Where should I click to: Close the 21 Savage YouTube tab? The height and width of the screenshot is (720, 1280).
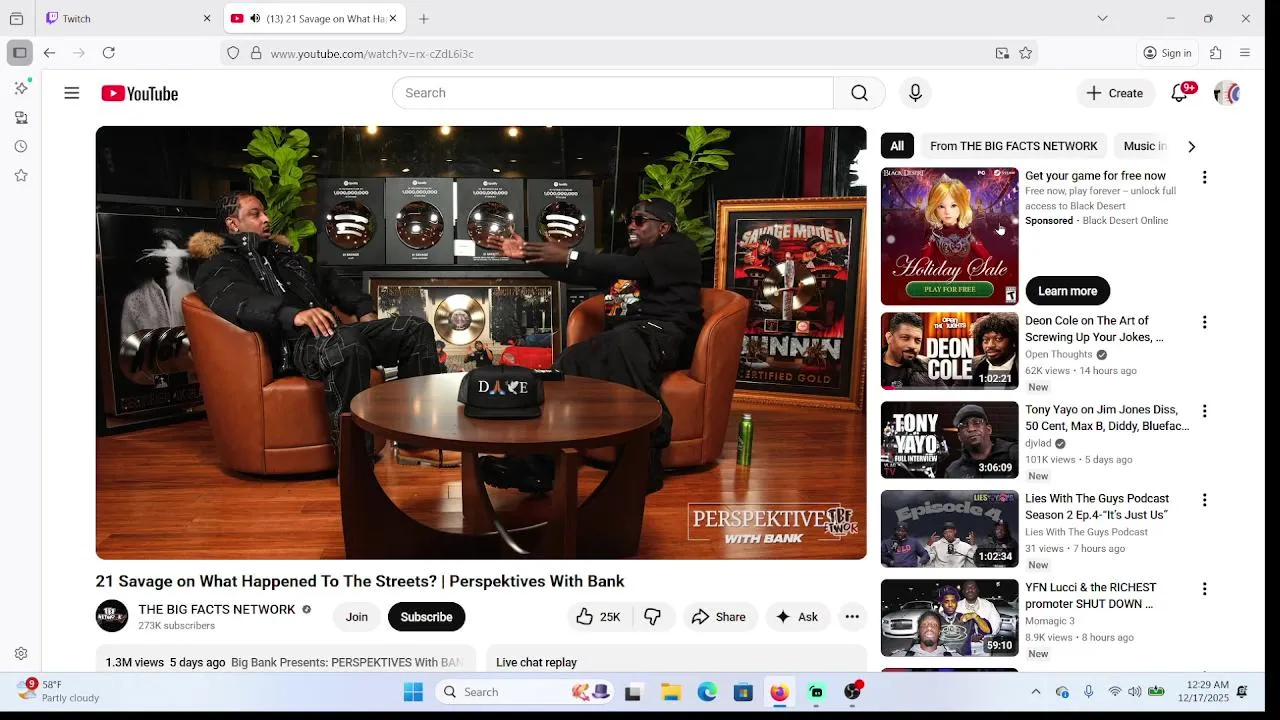tap(393, 18)
